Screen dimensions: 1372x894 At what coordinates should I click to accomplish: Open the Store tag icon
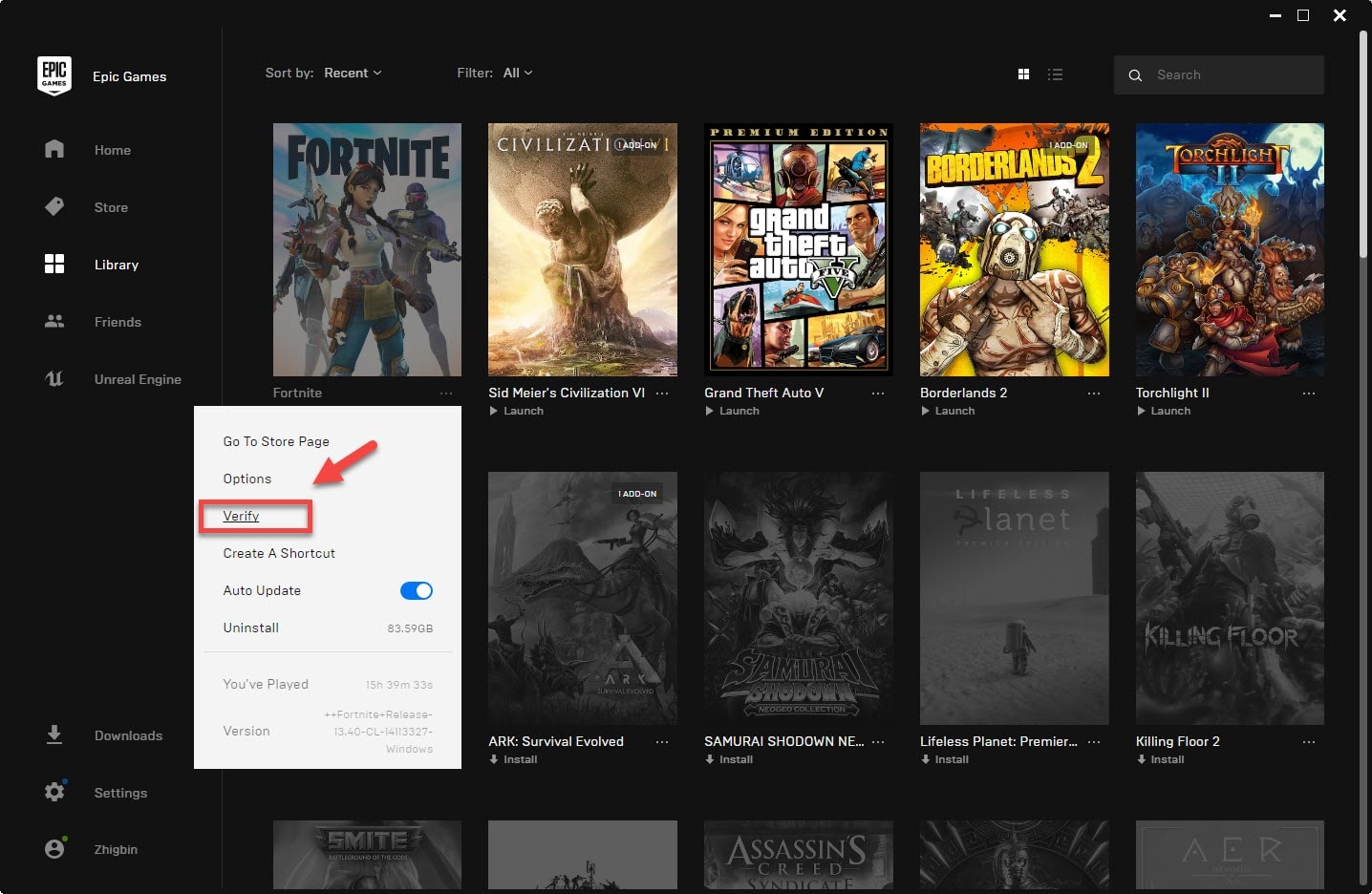[54, 206]
